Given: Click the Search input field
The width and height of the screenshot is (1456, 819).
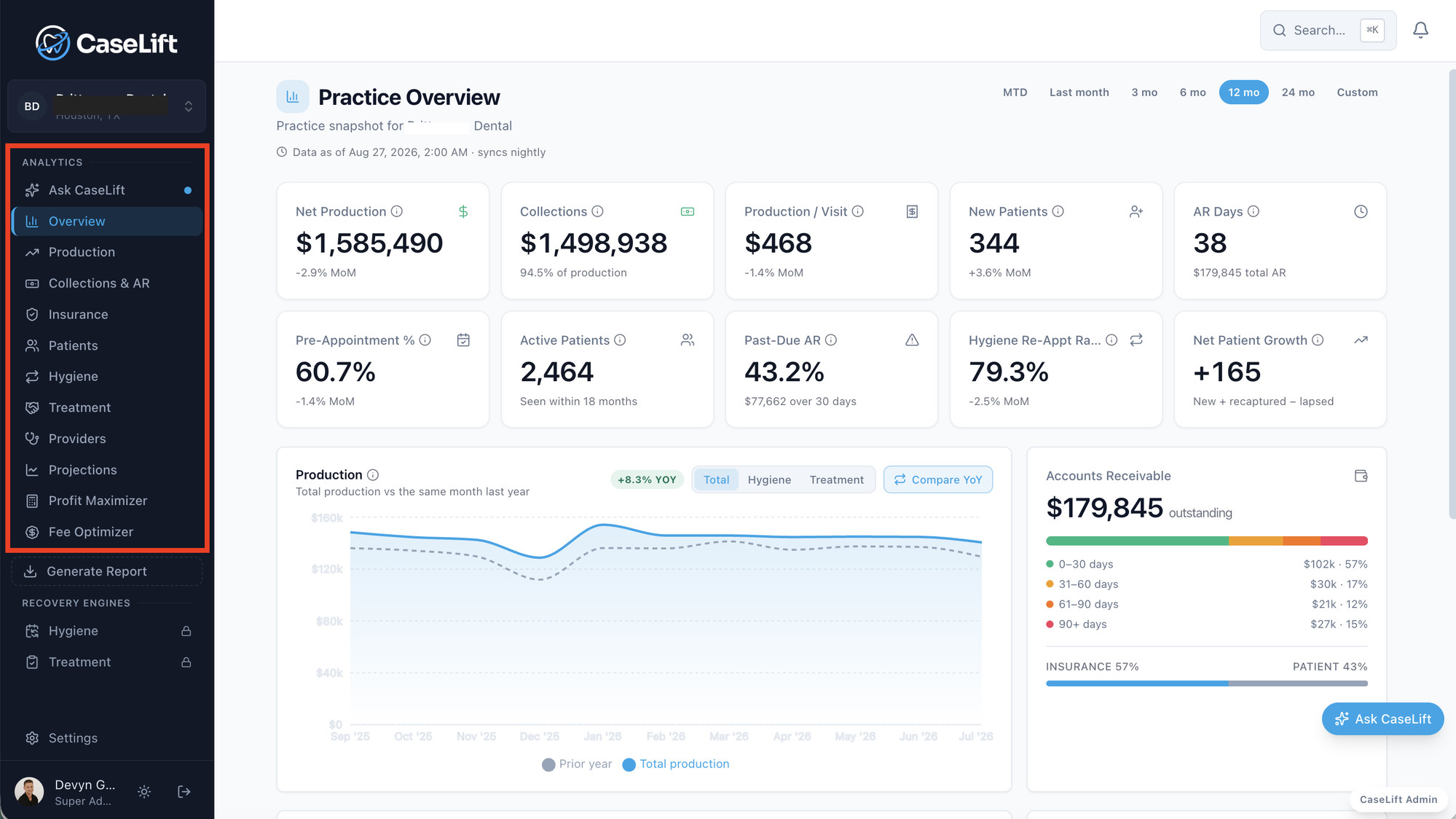Looking at the screenshot, I should click(1328, 31).
